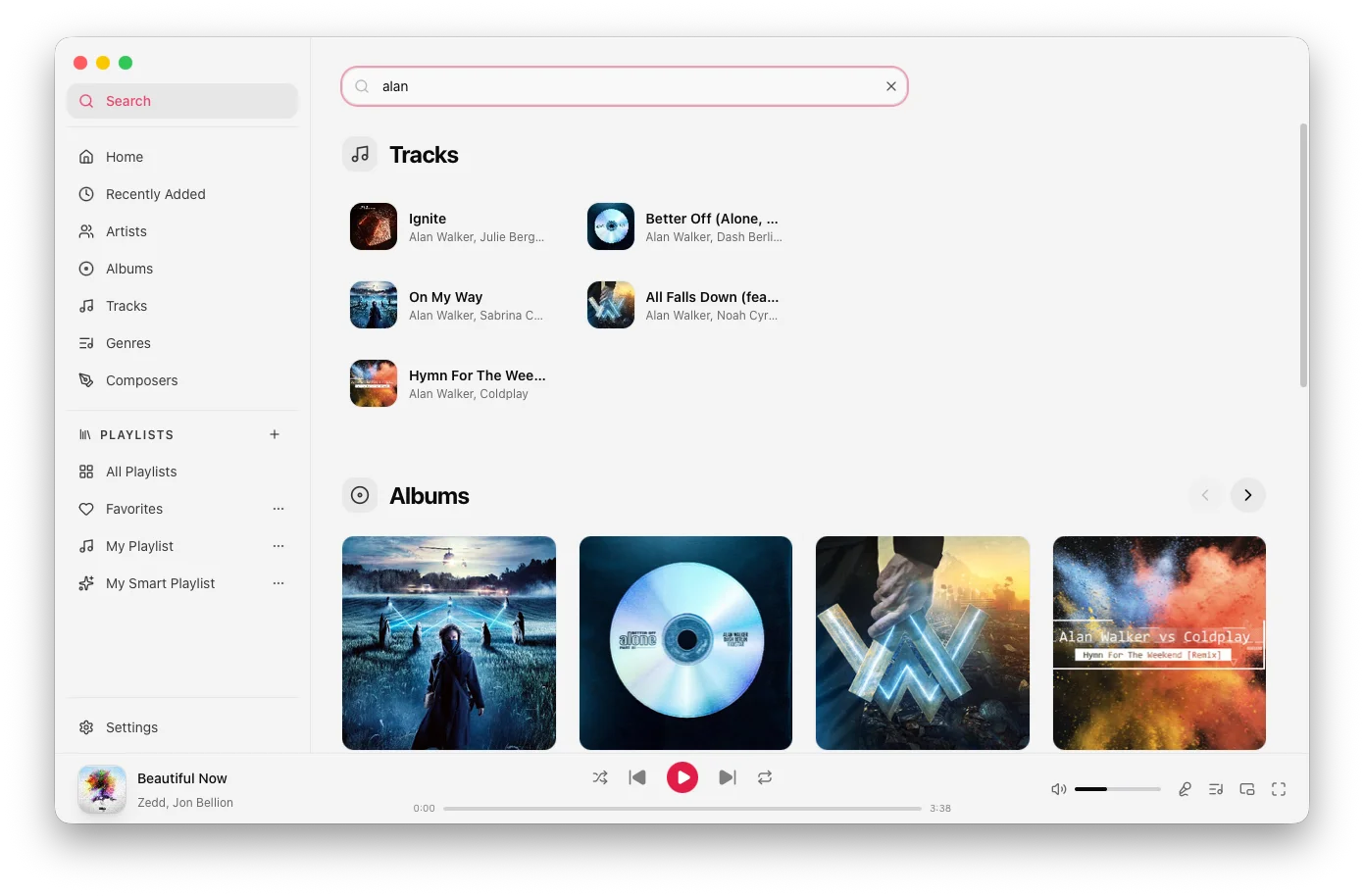The image size is (1364, 896).
Task: Open the Favorites playlist
Action: pos(182,509)
